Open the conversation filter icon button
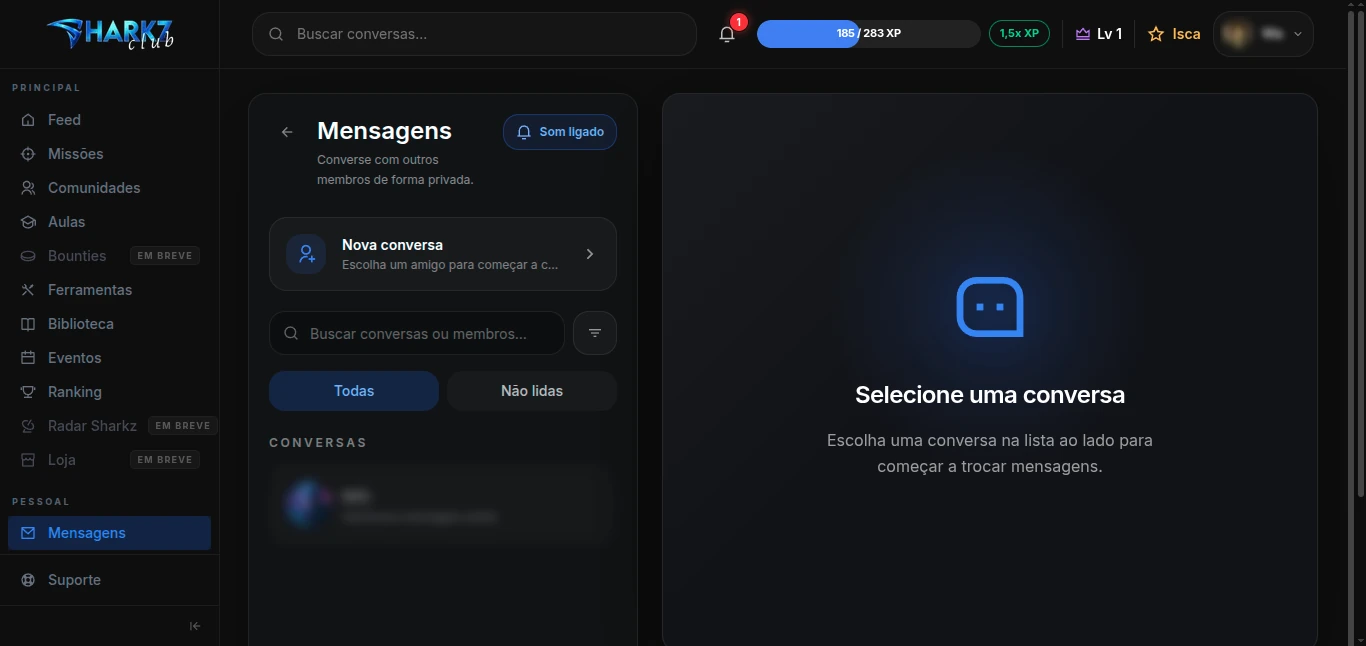 point(595,333)
